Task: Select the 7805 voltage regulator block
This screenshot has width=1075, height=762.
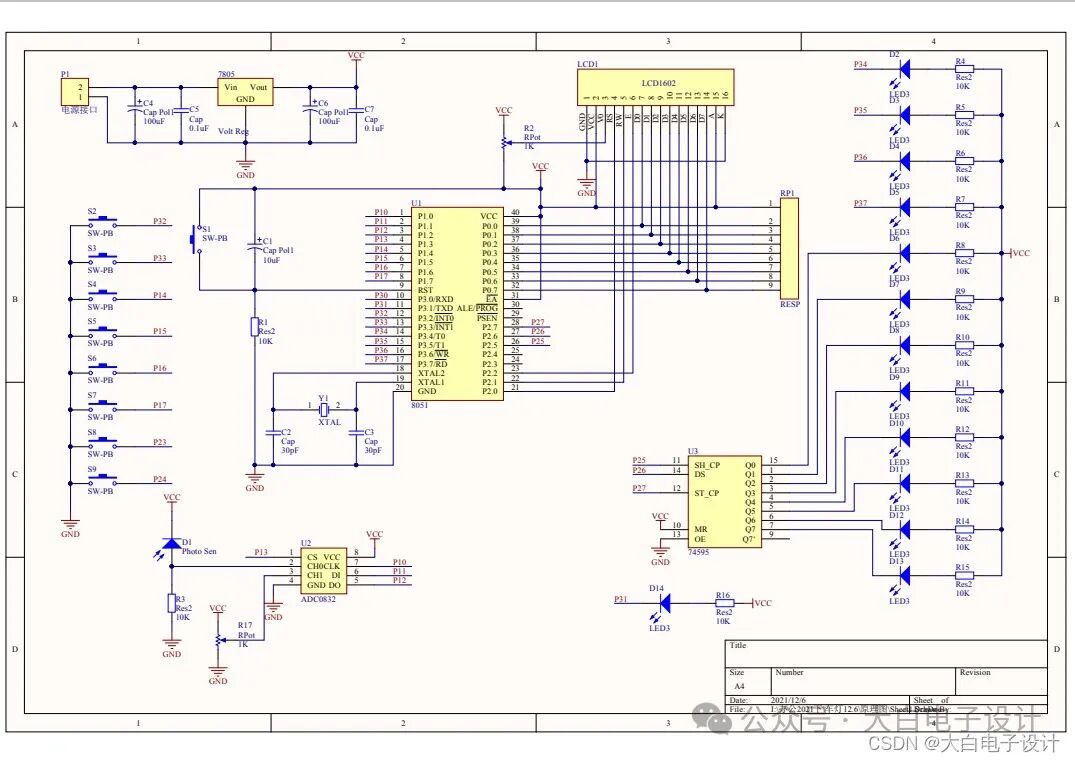Action: (245, 90)
